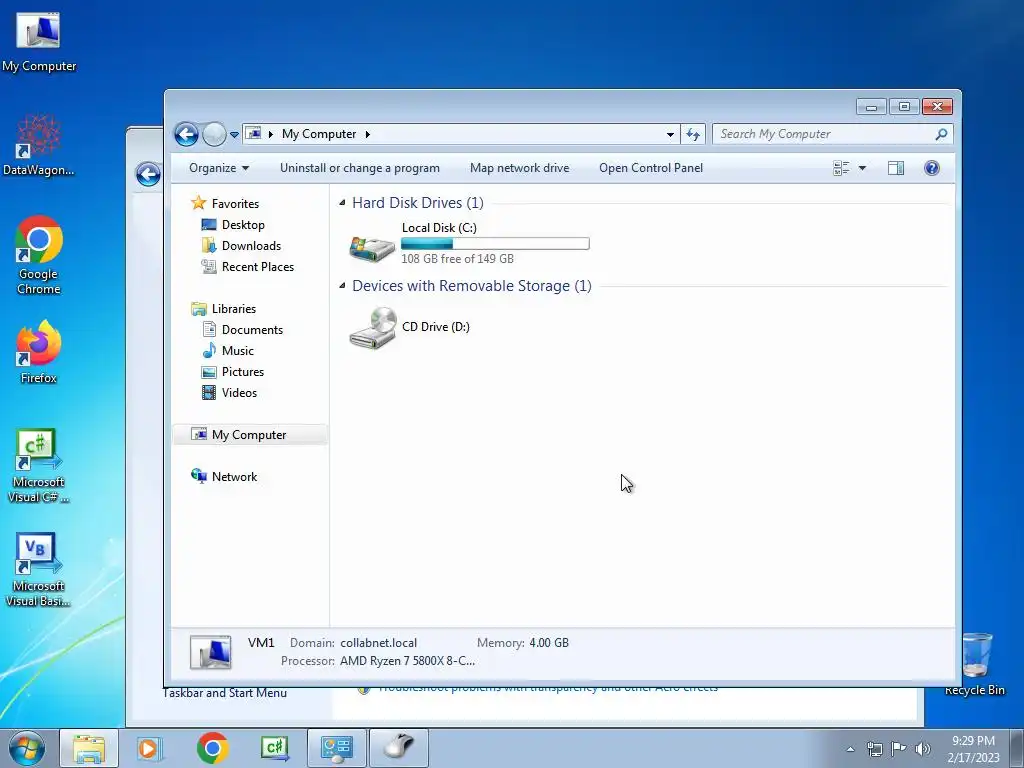Select Favorites in the navigation pane
The height and width of the screenshot is (768, 1024).
(235, 204)
